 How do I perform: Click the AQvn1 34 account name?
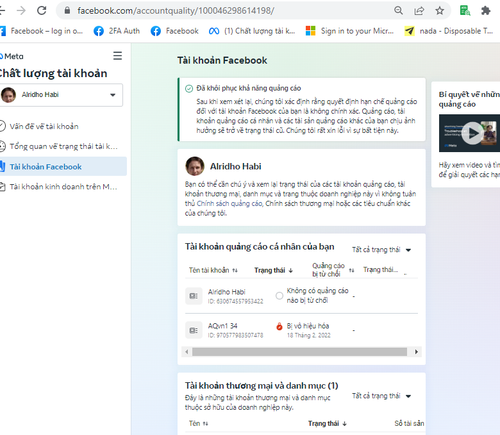(x=223, y=326)
